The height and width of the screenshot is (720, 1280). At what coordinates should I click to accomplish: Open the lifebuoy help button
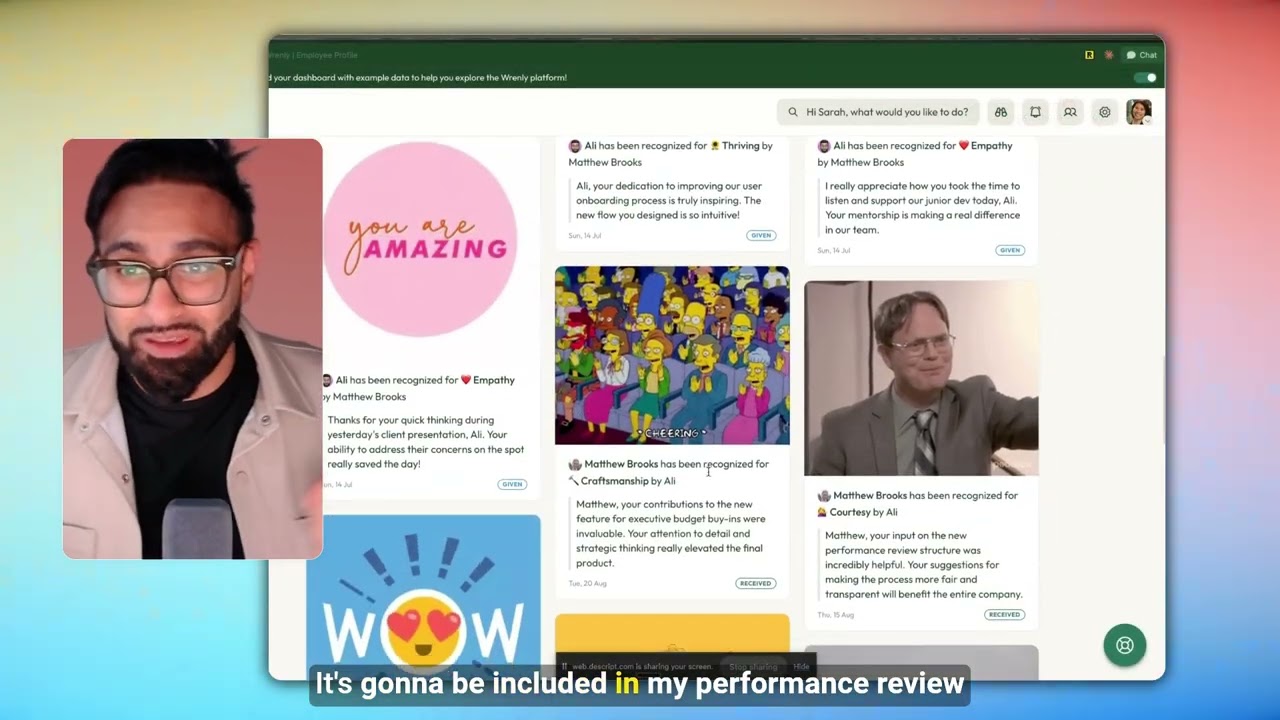1125,645
